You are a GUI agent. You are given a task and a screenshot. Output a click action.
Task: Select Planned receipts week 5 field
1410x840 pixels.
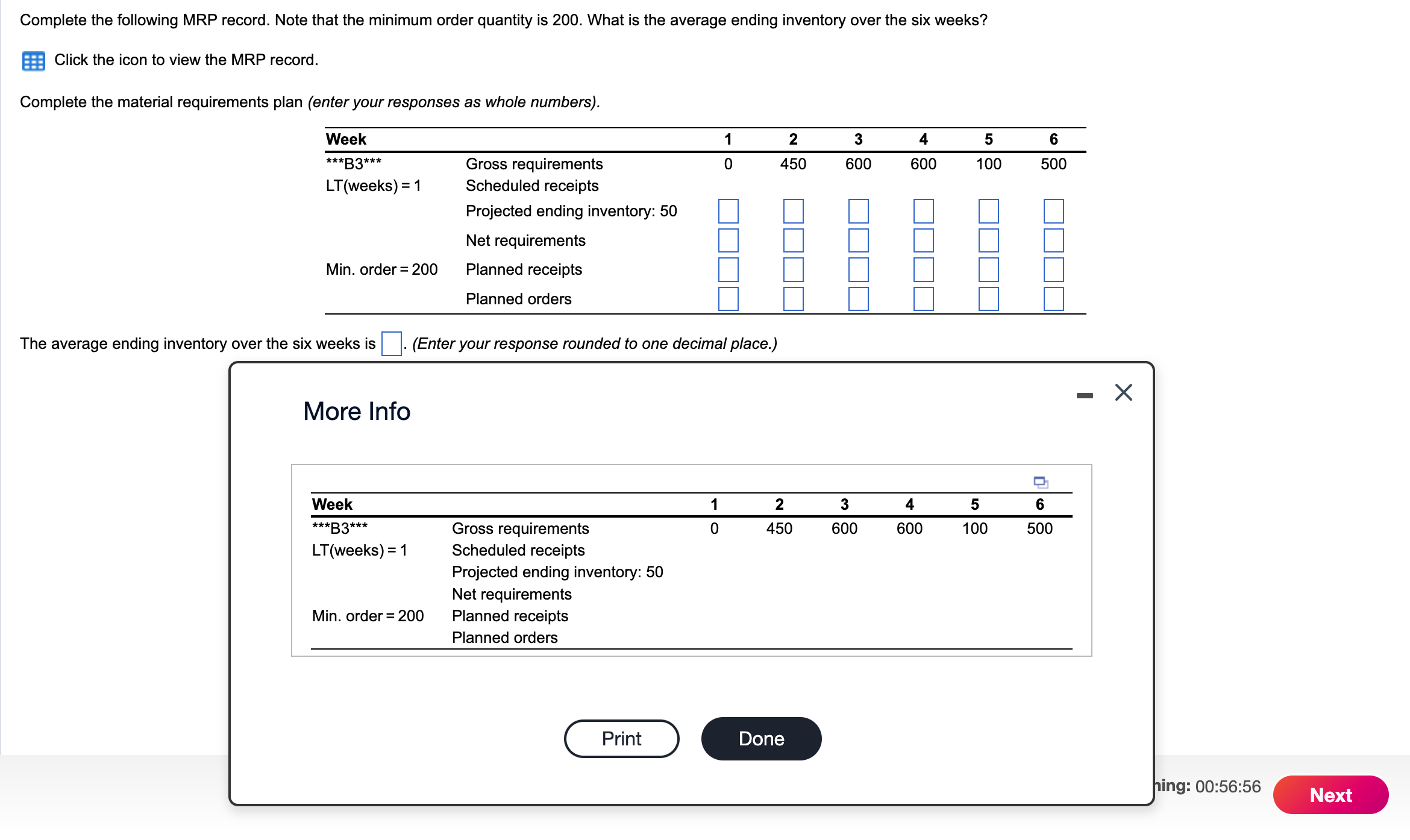point(988,269)
